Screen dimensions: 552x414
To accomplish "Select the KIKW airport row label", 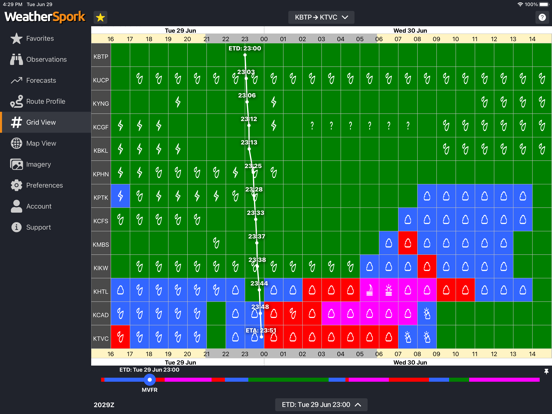I will tap(101, 268).
